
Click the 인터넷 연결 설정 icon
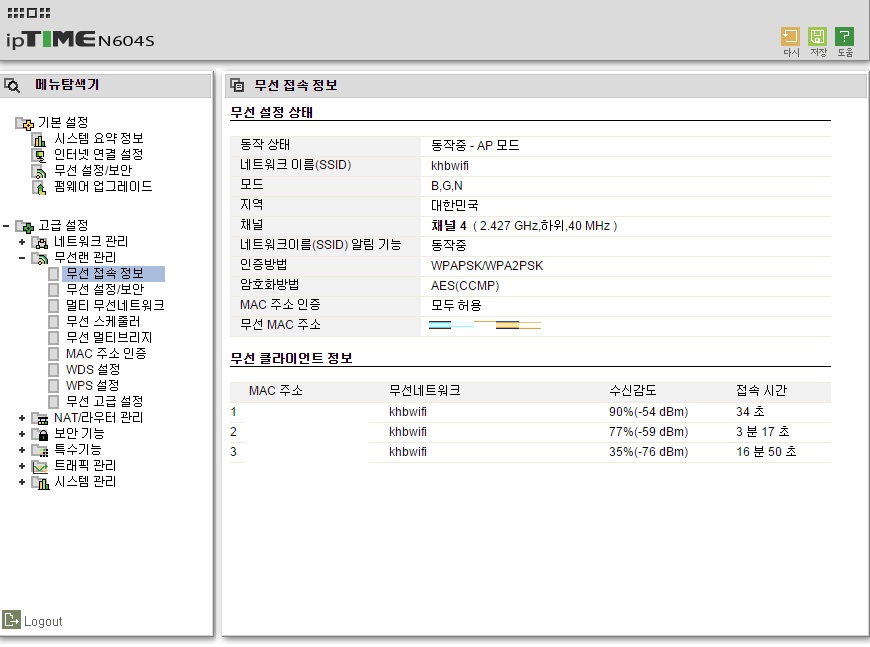[x=39, y=155]
